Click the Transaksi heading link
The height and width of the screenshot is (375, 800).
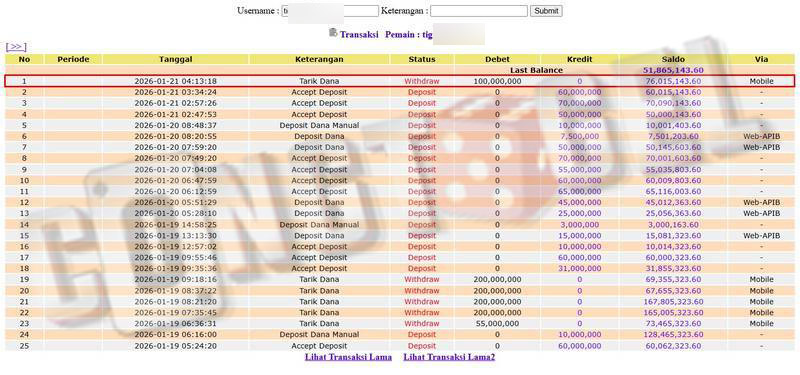359,35
